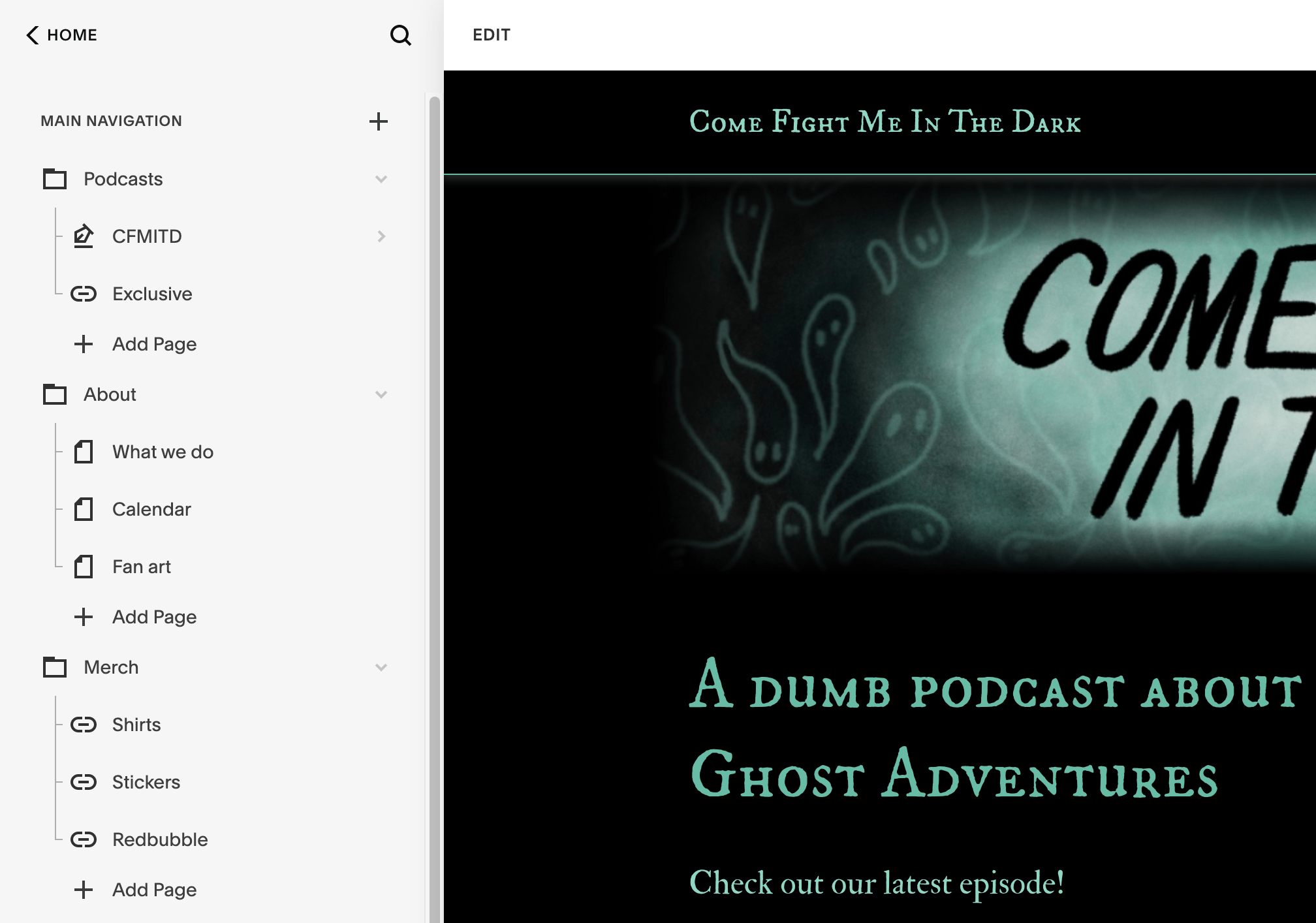Collapse the Podcasts folder chevron

click(x=381, y=179)
